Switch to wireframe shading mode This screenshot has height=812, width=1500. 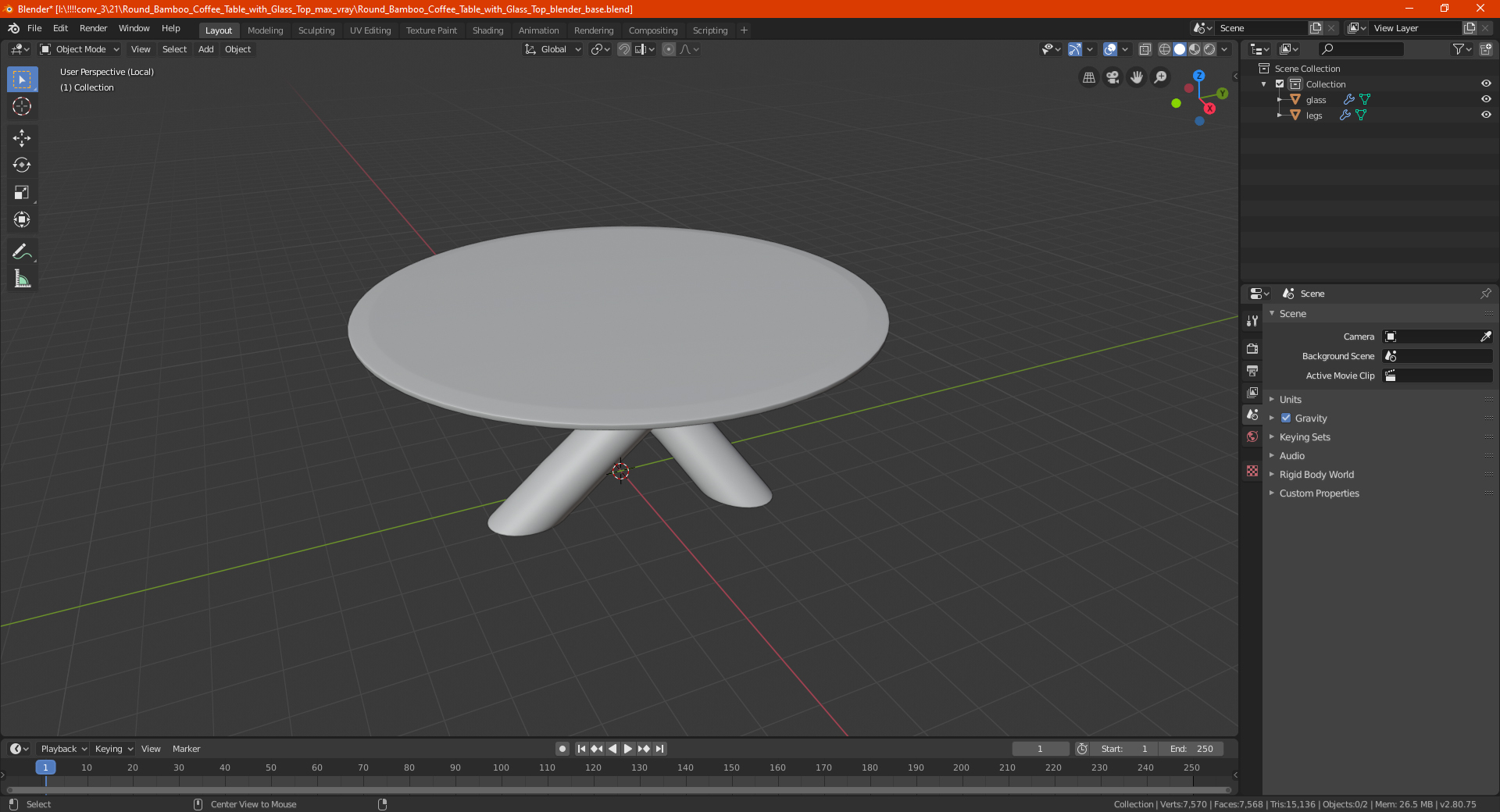(1165, 49)
